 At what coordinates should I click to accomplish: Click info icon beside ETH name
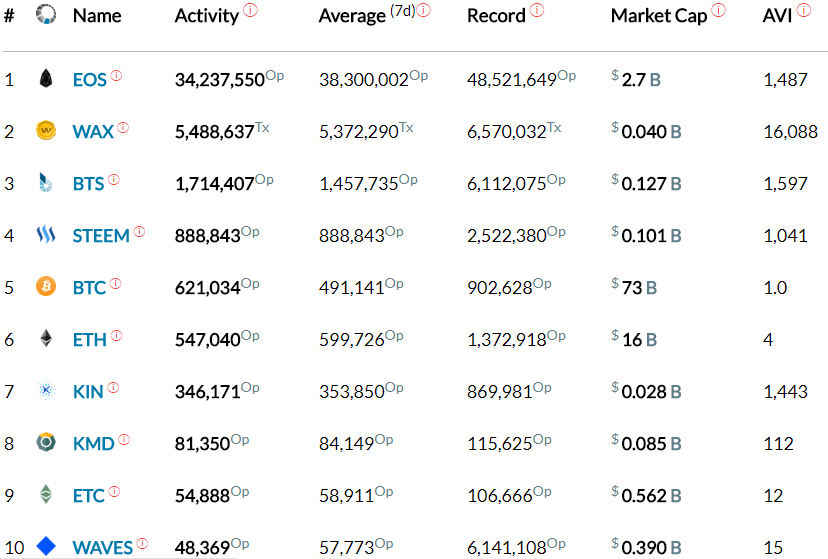(116, 335)
